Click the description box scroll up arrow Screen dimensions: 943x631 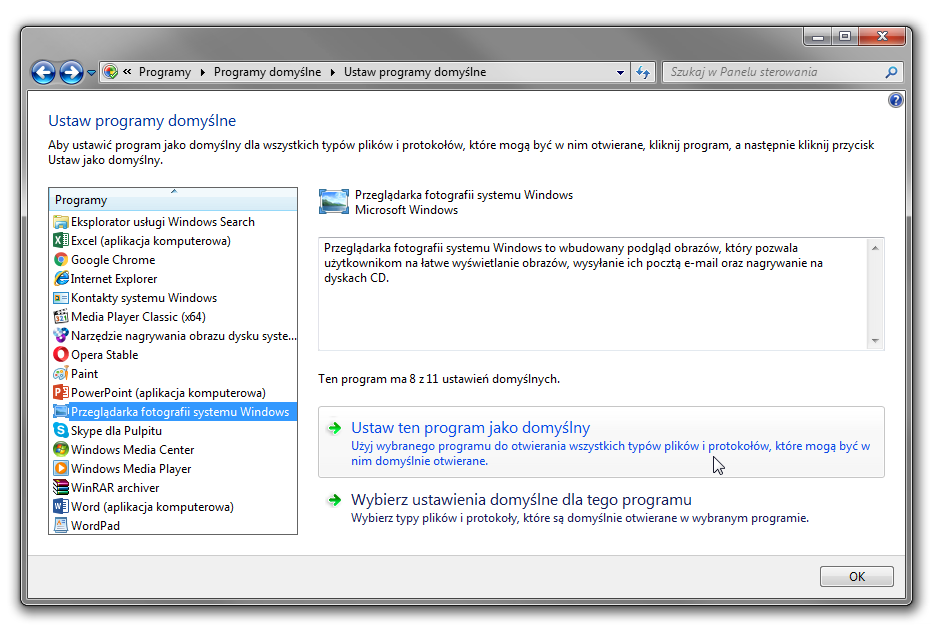point(876,248)
